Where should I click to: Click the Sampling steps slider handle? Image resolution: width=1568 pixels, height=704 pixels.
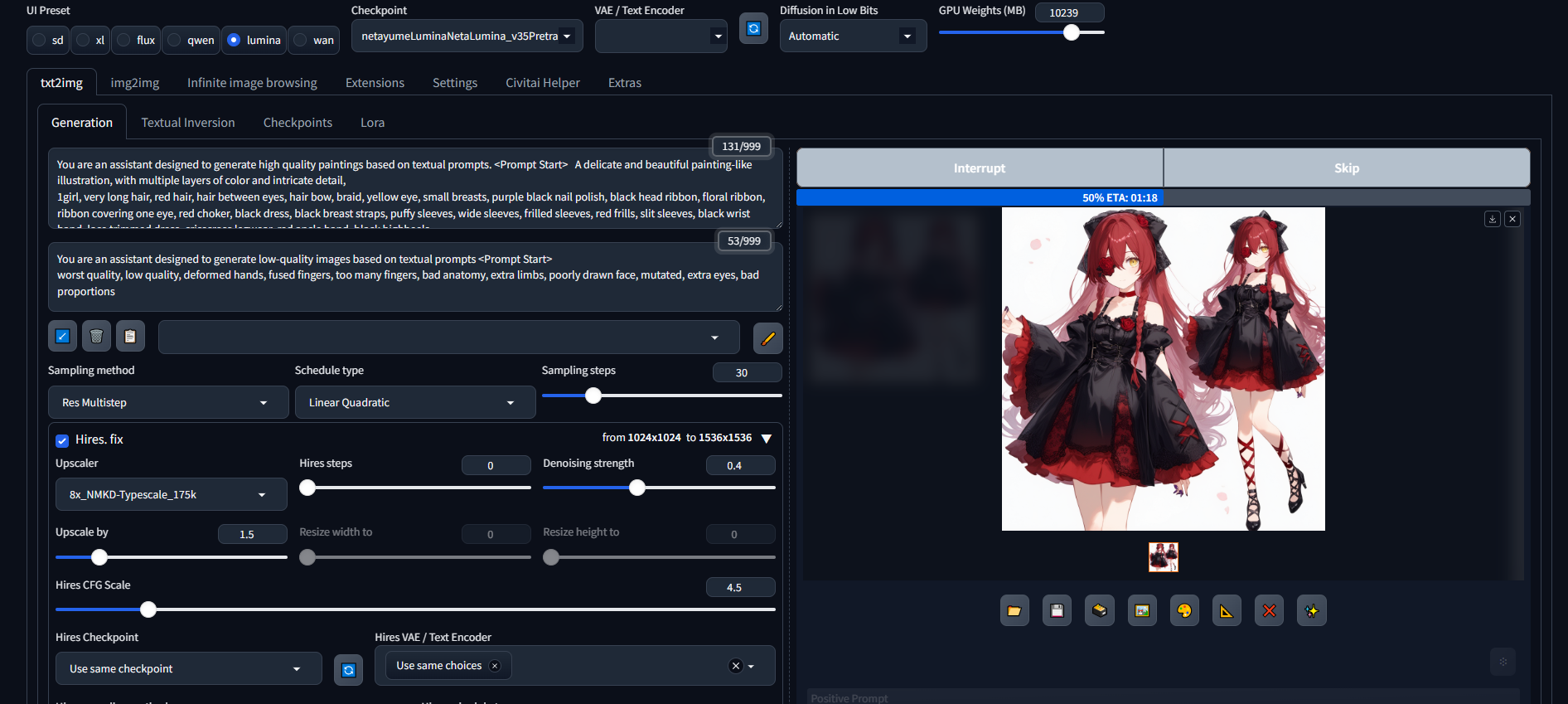[593, 396]
